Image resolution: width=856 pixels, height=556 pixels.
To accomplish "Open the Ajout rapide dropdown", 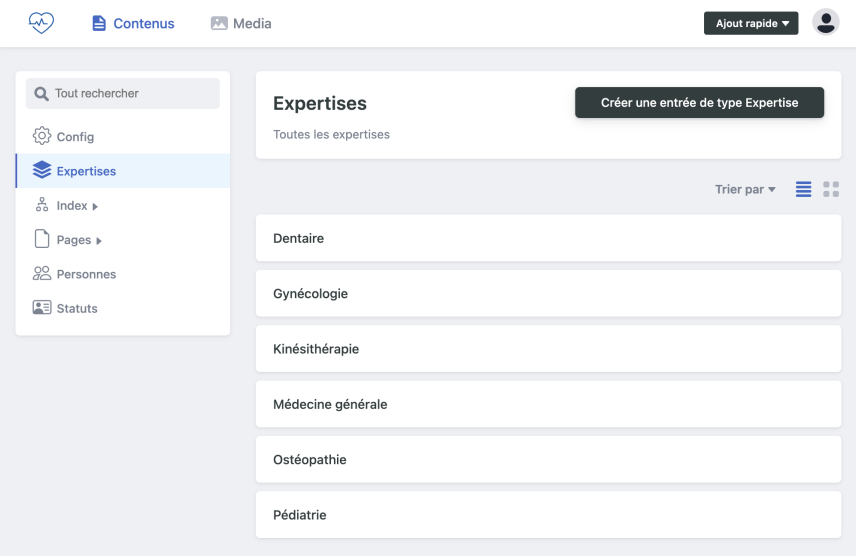I will coord(751,23).
